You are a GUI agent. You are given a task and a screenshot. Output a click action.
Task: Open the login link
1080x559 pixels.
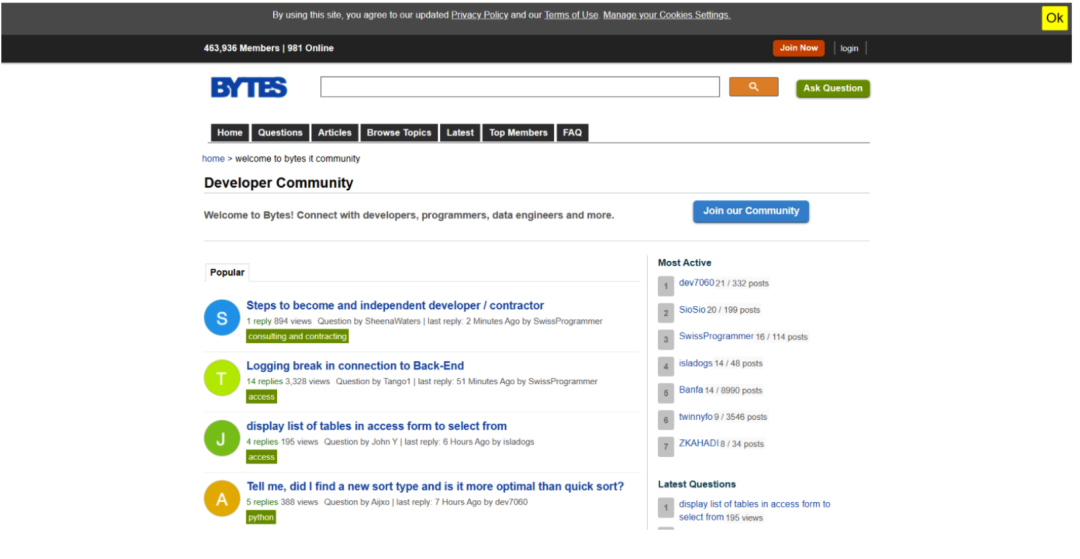849,48
